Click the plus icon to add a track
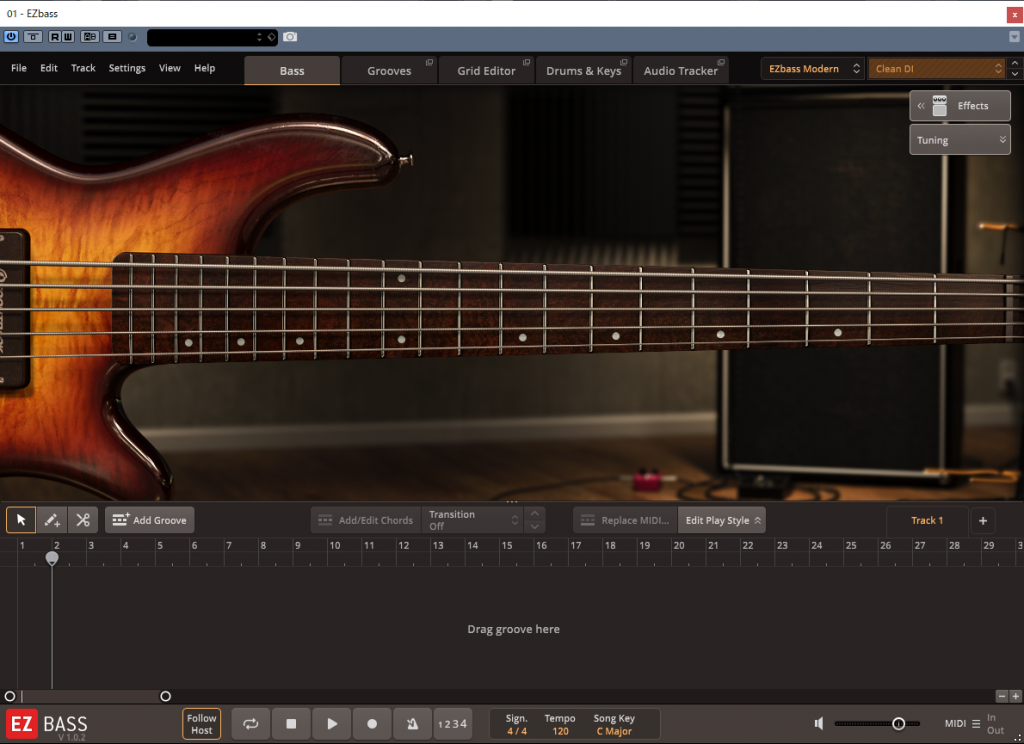This screenshot has width=1024, height=744. (982, 520)
